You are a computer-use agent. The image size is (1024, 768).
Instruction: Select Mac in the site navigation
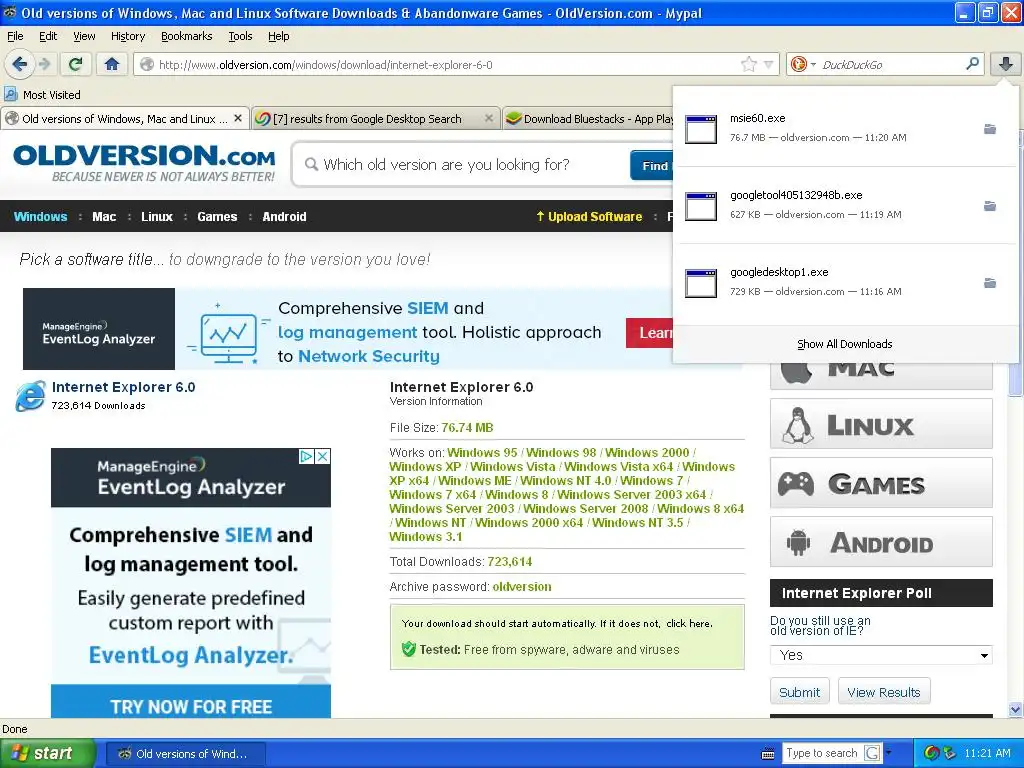(x=104, y=216)
